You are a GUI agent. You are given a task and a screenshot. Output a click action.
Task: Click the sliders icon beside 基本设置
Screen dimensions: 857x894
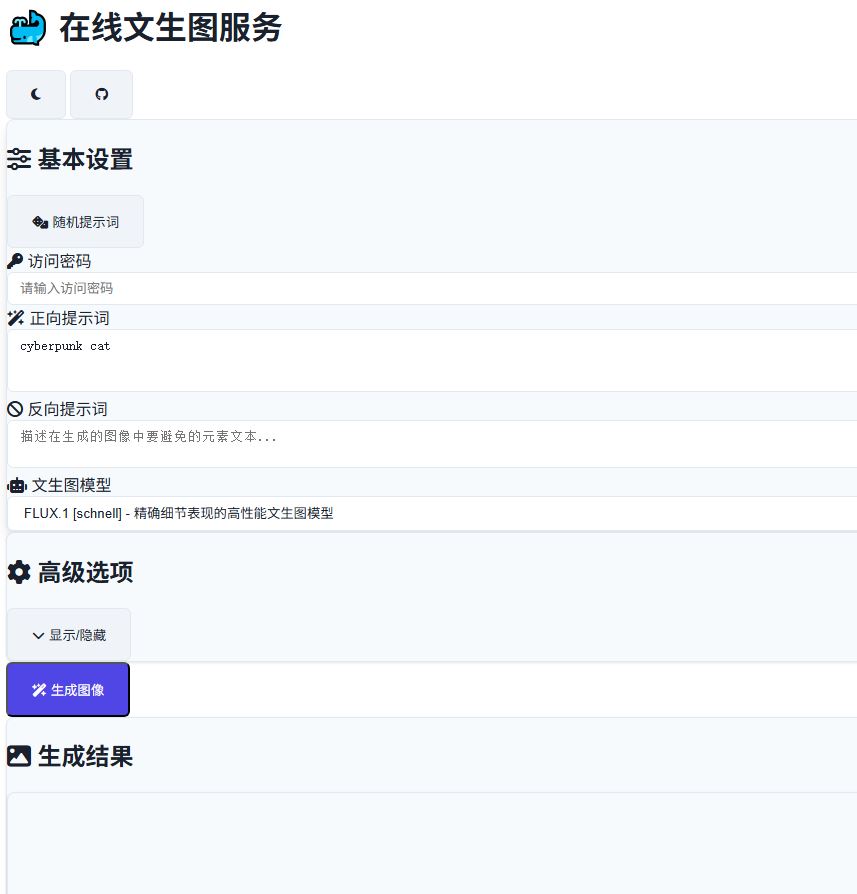[x=19, y=160]
